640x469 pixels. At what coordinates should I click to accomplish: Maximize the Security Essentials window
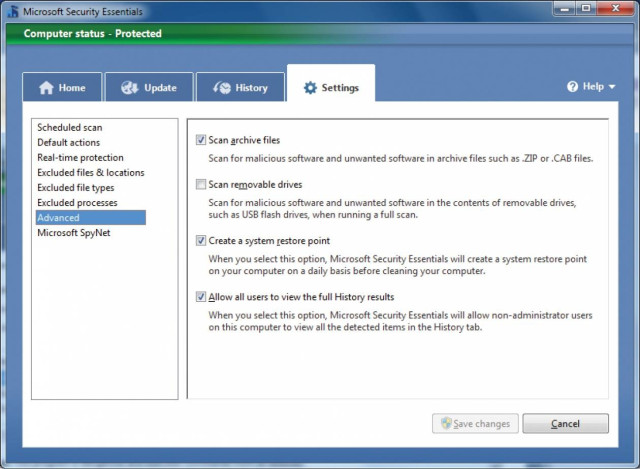(586, 9)
